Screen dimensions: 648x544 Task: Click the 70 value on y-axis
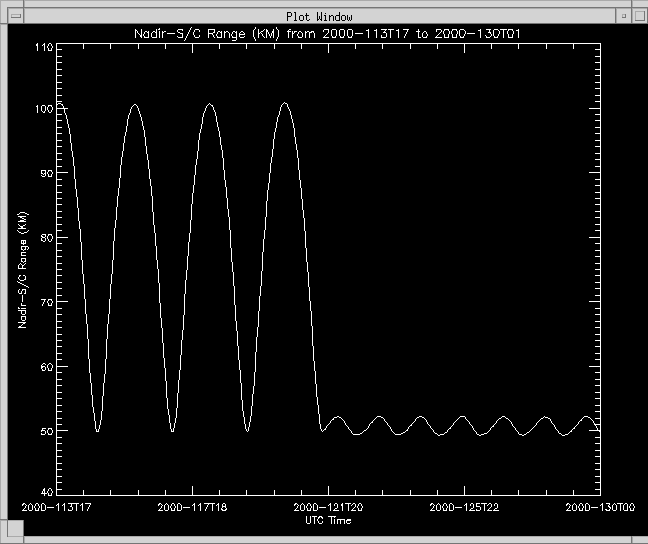click(x=44, y=302)
